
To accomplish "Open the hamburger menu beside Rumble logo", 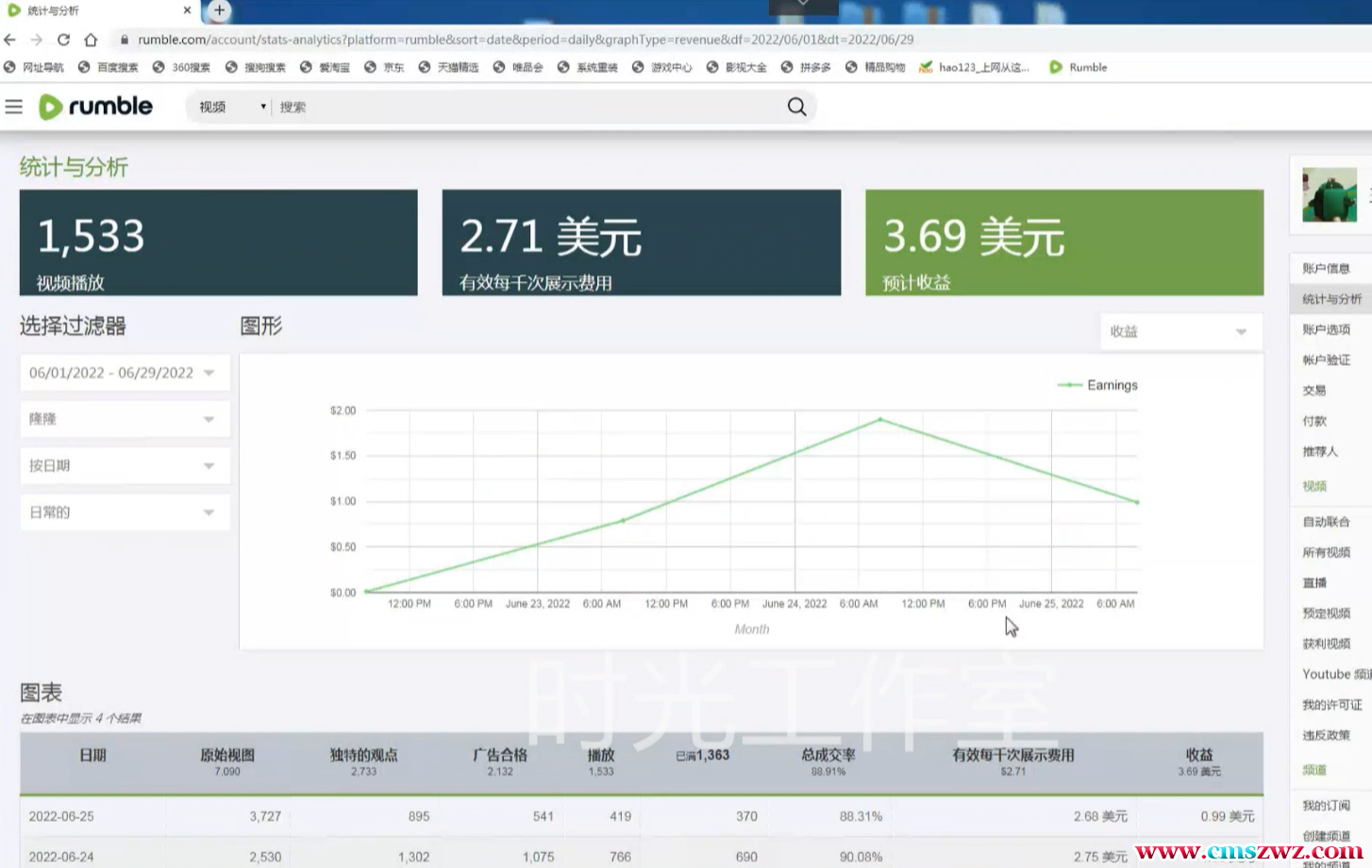I will click(x=13, y=107).
